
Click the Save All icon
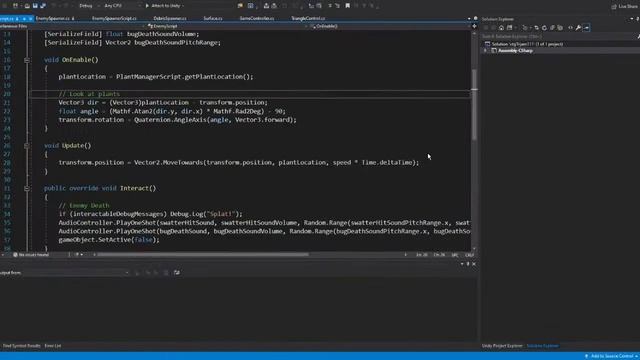43,6
